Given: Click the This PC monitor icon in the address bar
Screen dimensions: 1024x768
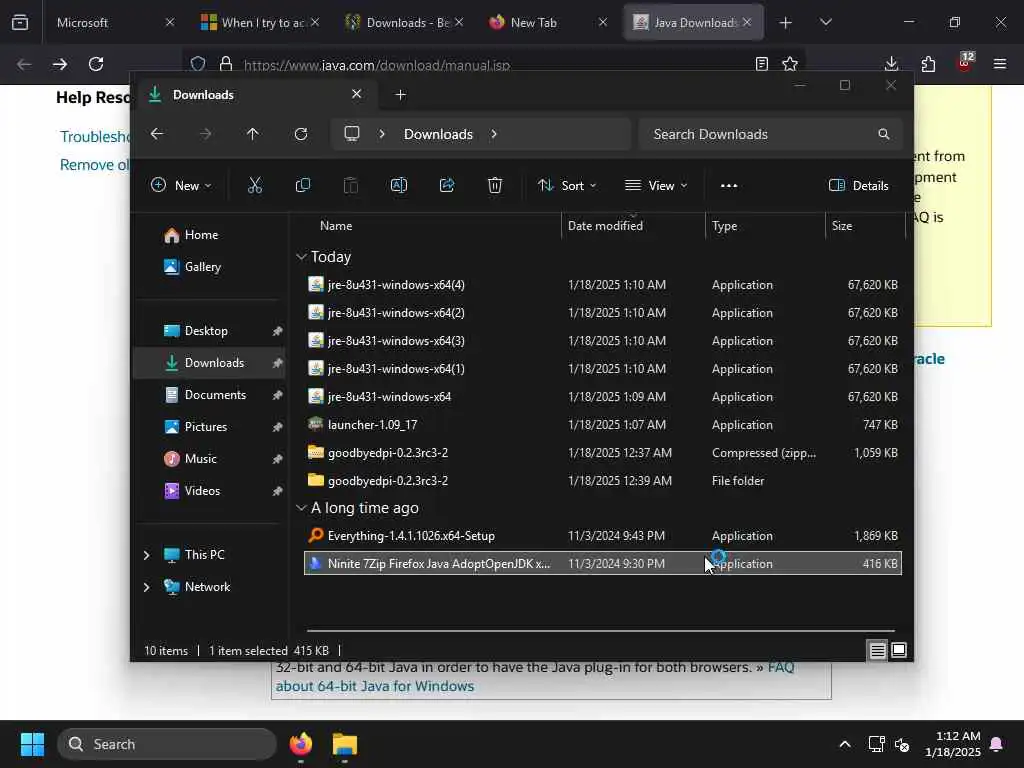Looking at the screenshot, I should coord(352,134).
